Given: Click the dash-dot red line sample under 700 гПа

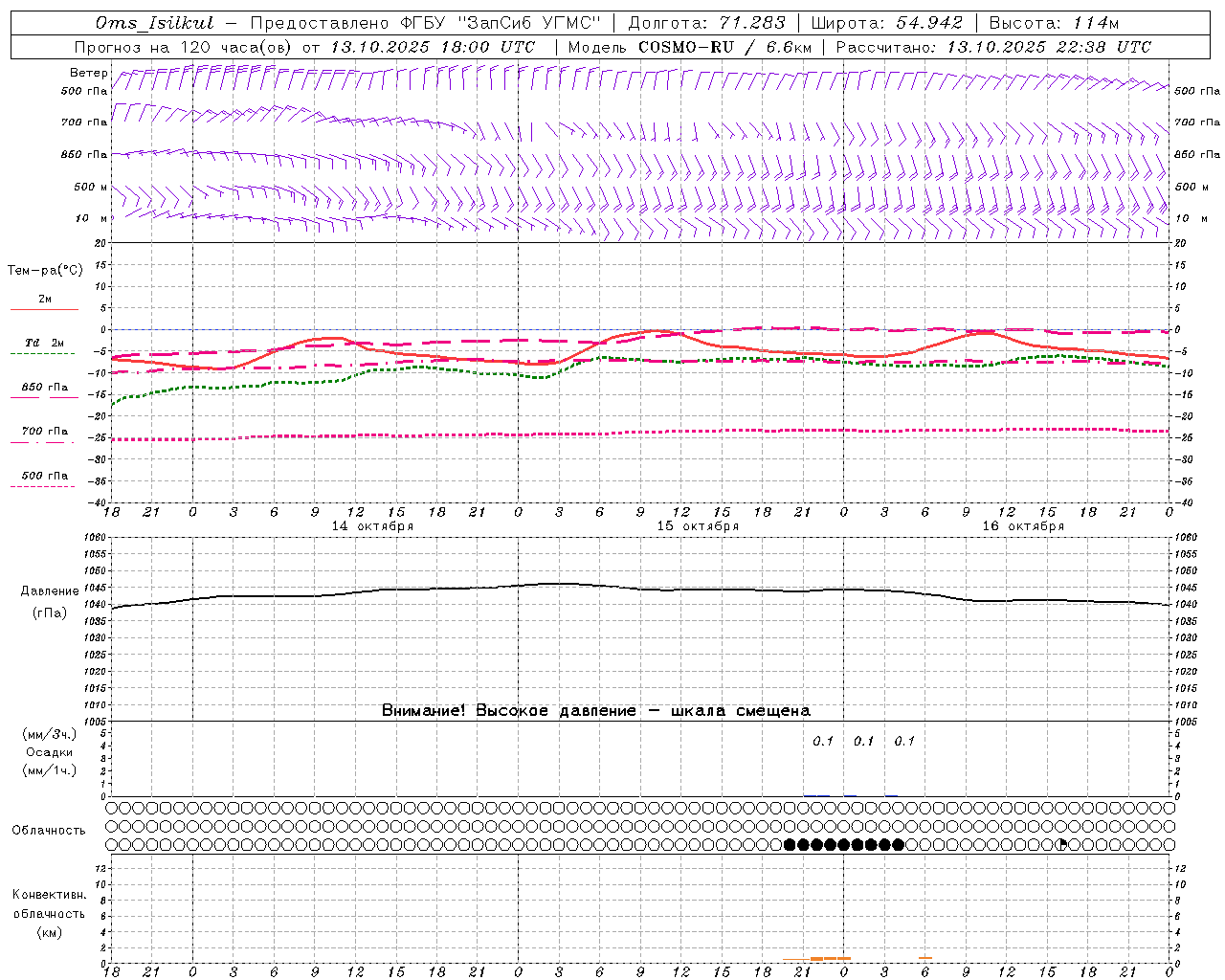Looking at the screenshot, I should [42, 442].
